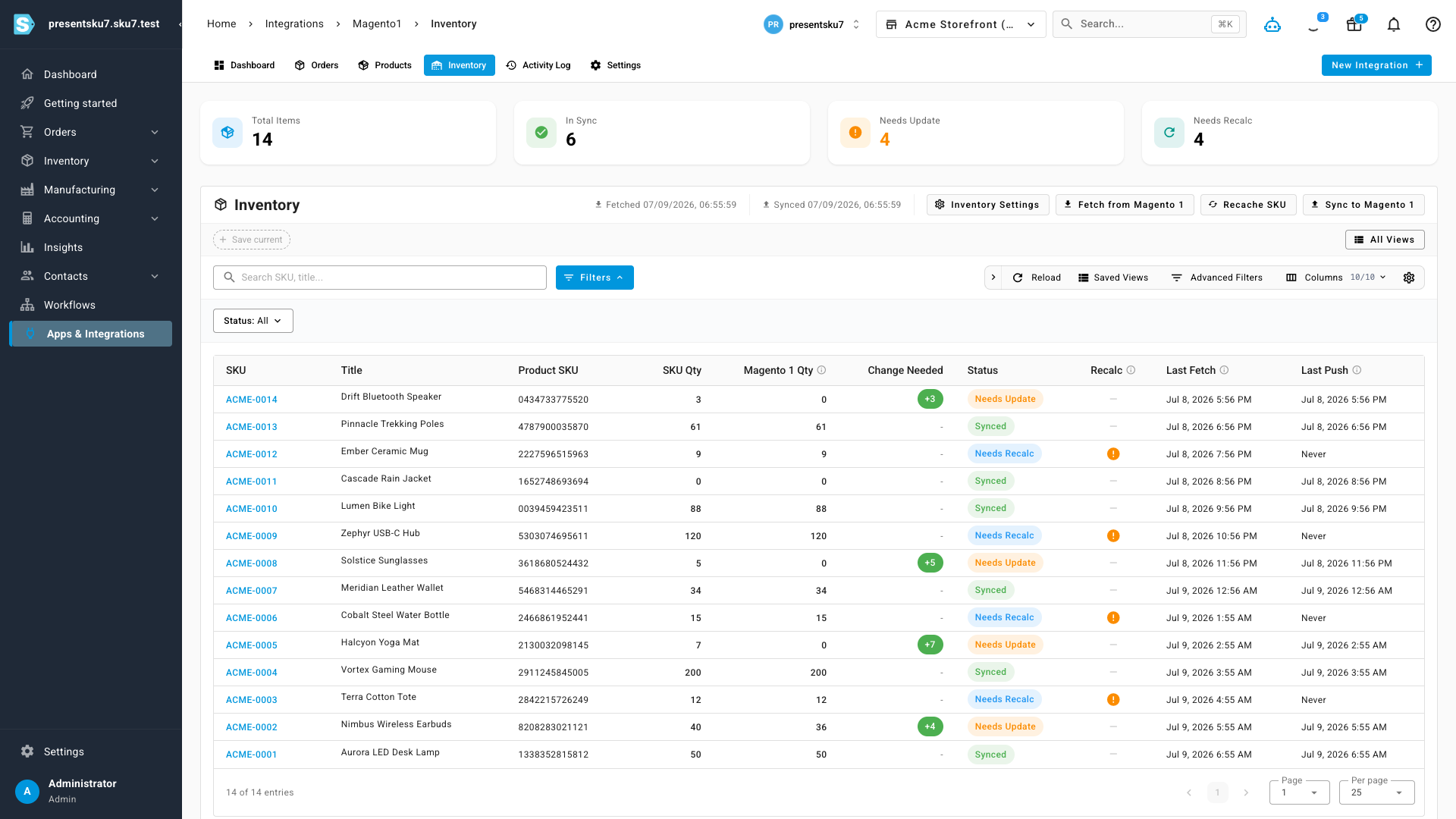Switch to the Products tab
The height and width of the screenshot is (819, 1456).
384,65
